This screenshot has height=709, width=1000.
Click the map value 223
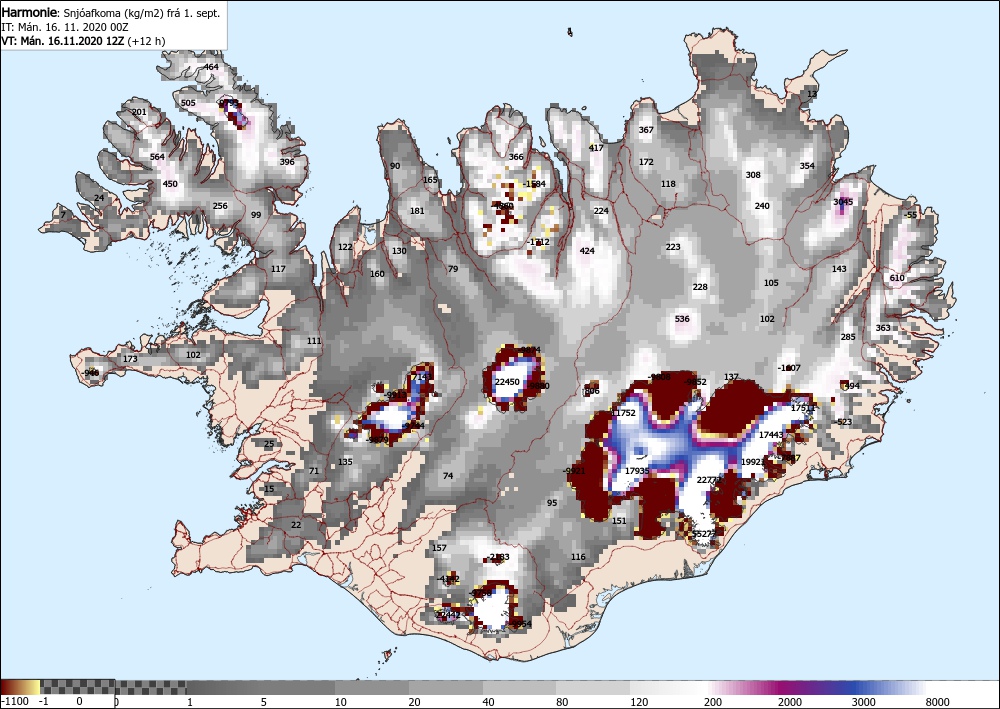tap(673, 247)
